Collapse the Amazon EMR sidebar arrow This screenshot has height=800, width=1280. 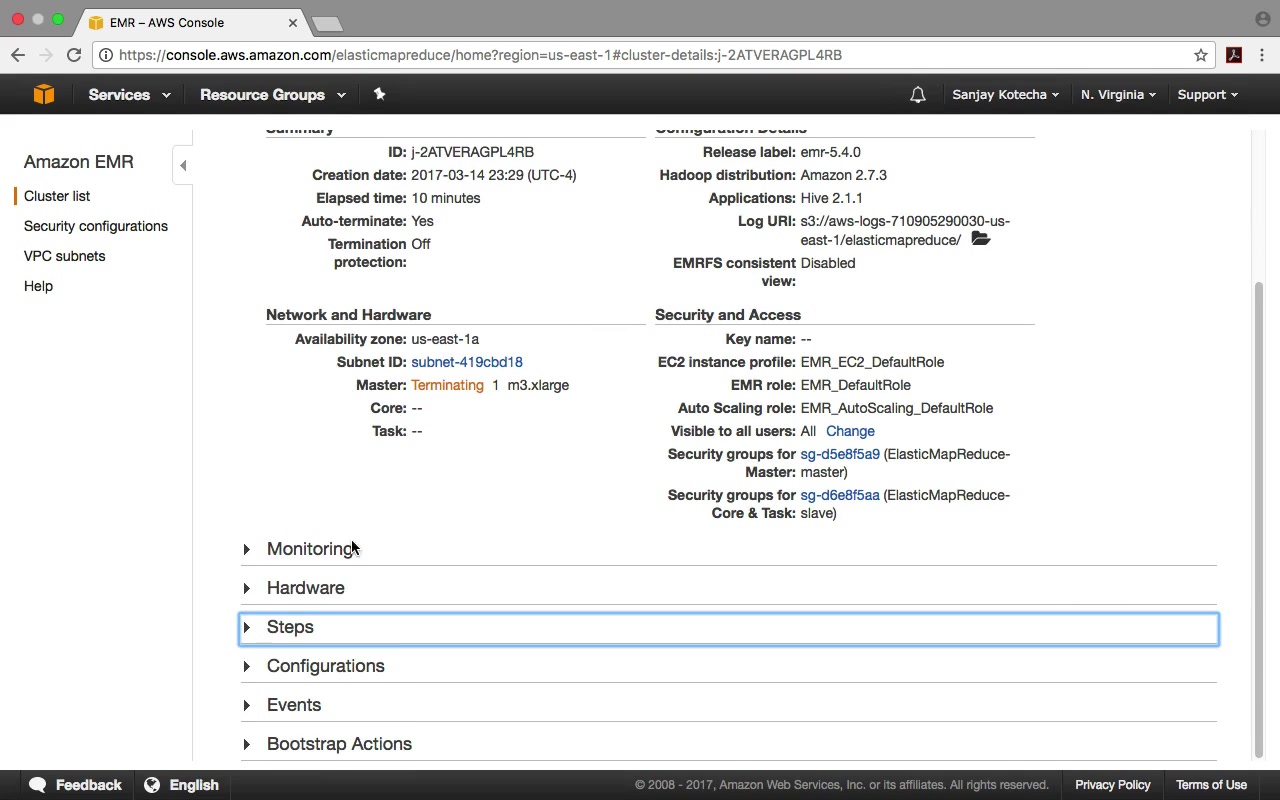click(x=183, y=165)
